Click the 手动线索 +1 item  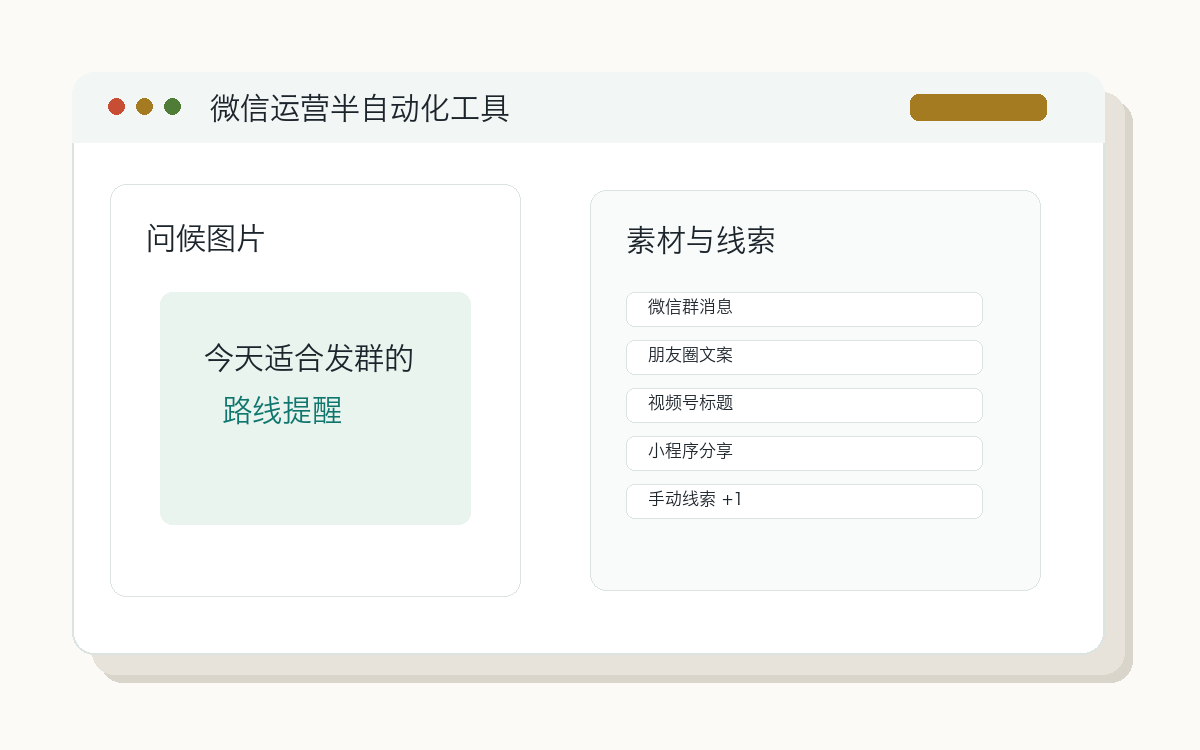804,501
